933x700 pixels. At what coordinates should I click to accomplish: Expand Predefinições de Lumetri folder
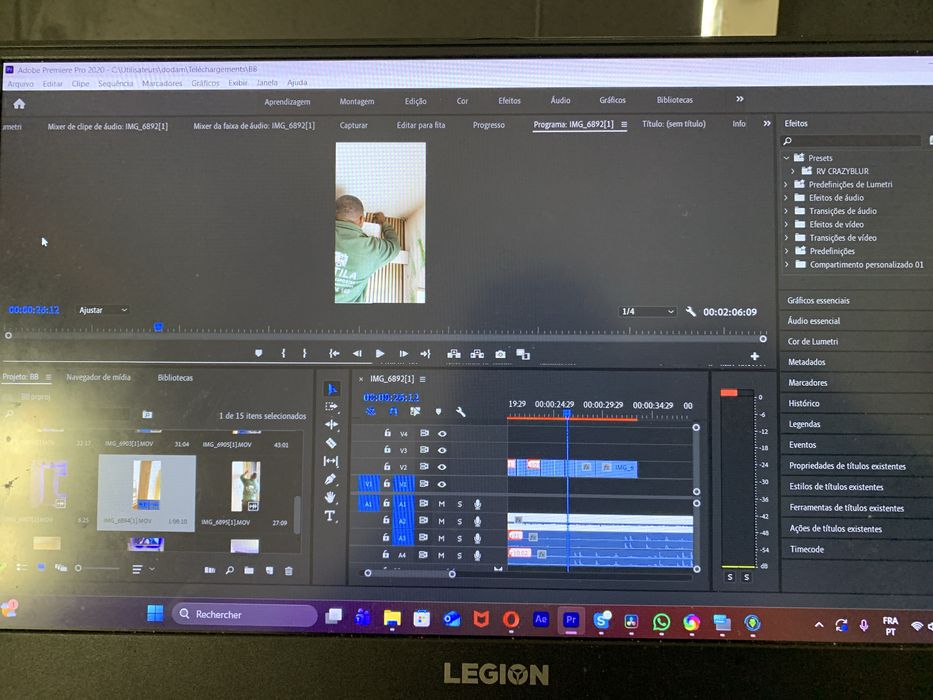[787, 185]
